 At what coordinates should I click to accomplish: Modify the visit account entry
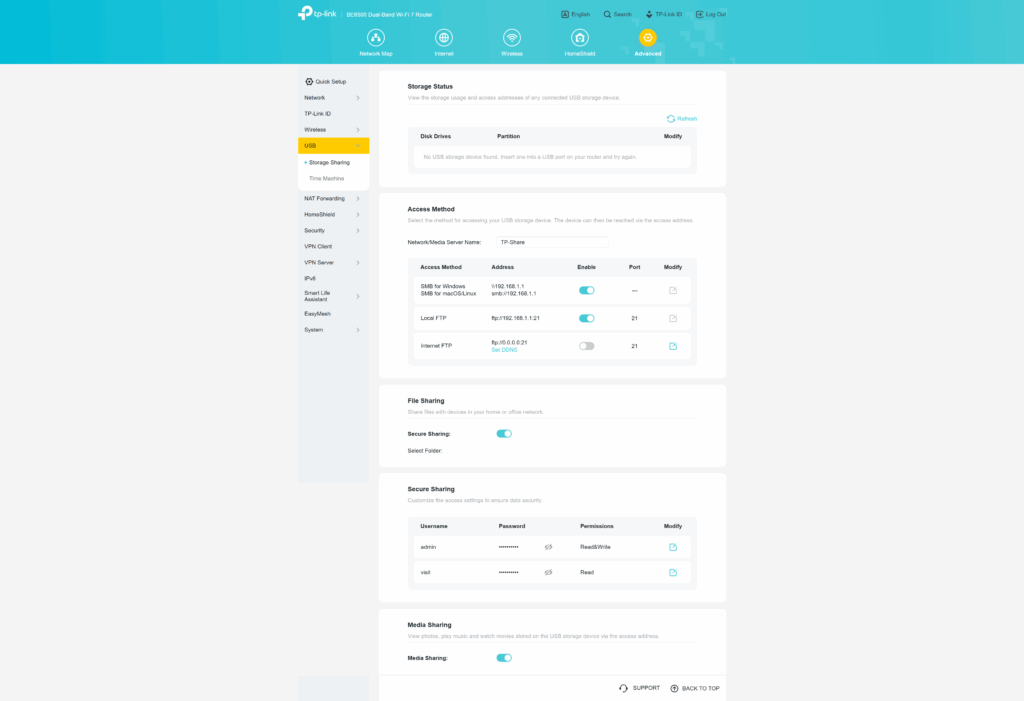(673, 572)
